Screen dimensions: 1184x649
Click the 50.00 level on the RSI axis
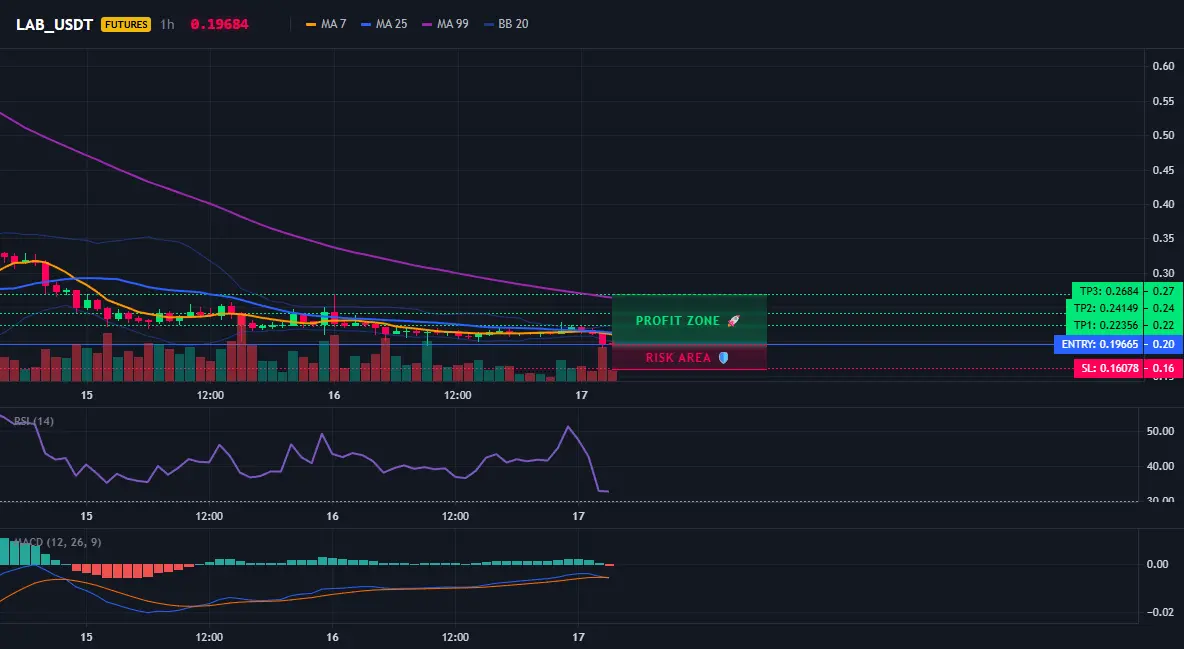pyautogui.click(x=1160, y=431)
